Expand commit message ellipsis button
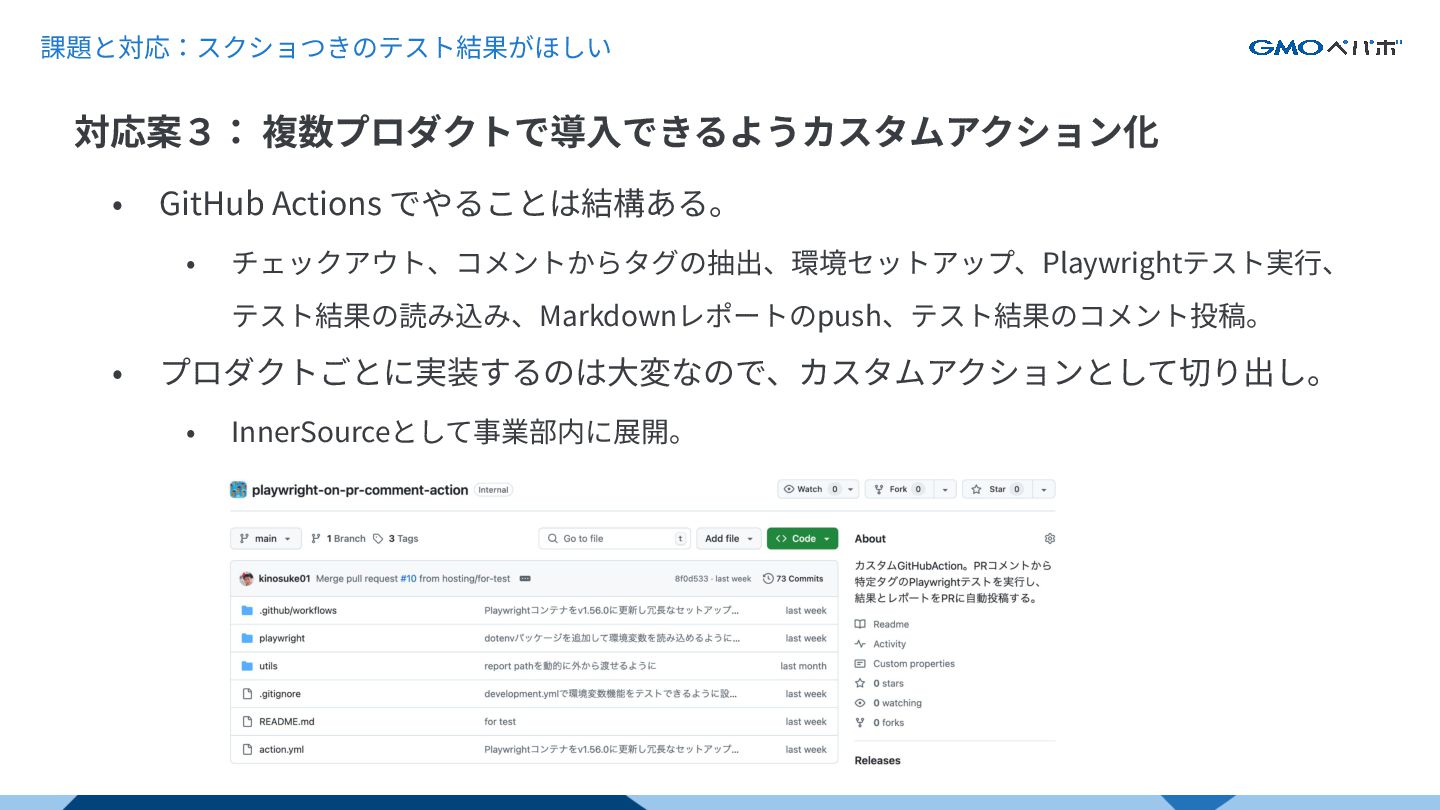This screenshot has height=810, width=1440. [x=525, y=578]
